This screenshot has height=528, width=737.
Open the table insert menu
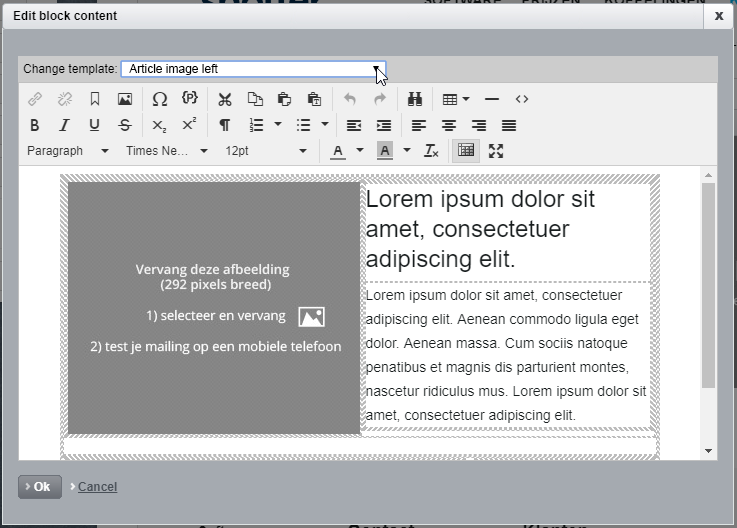pos(455,99)
